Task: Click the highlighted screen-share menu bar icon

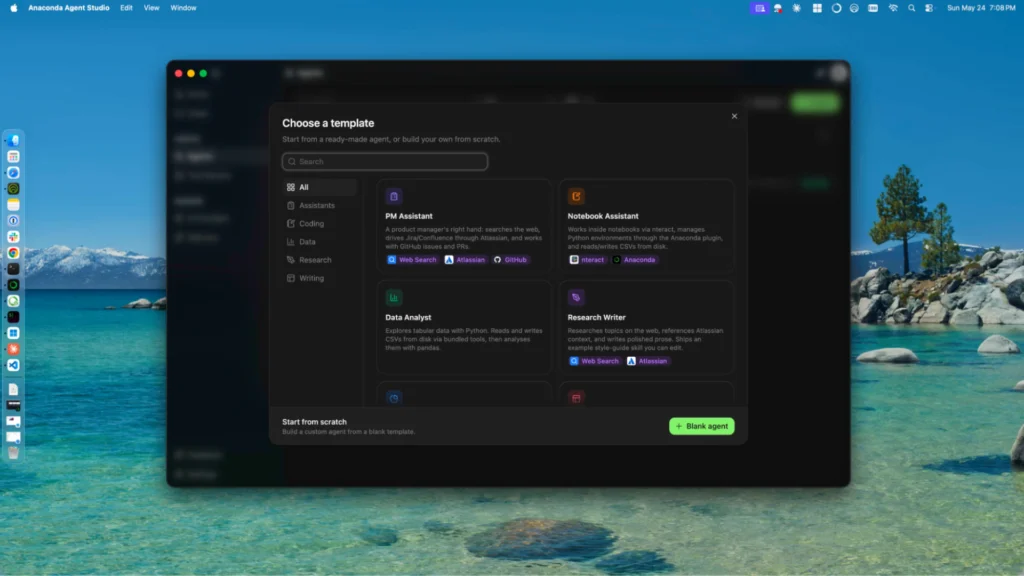Action: [759, 8]
